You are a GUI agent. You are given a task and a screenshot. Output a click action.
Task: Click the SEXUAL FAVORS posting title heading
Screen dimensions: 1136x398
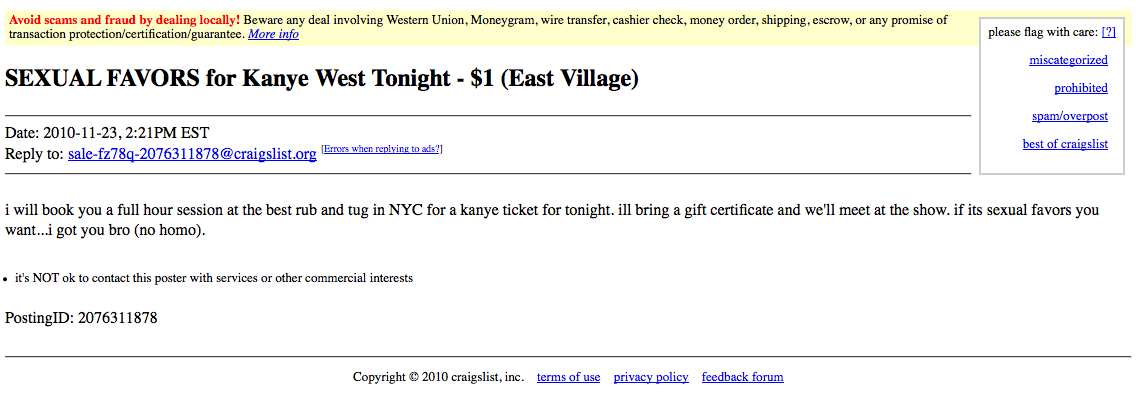pyautogui.click(x=322, y=78)
